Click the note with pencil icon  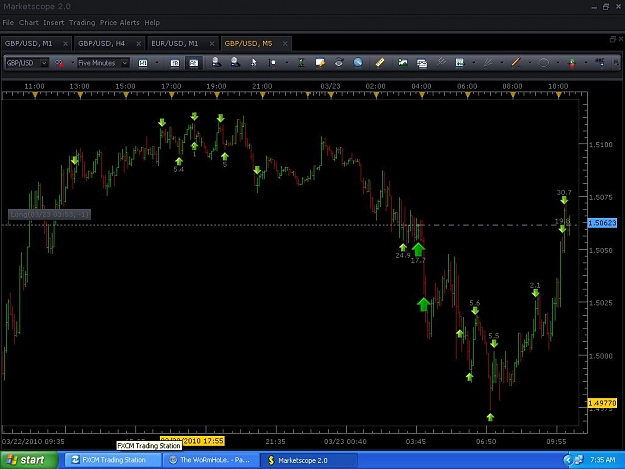coord(320,63)
